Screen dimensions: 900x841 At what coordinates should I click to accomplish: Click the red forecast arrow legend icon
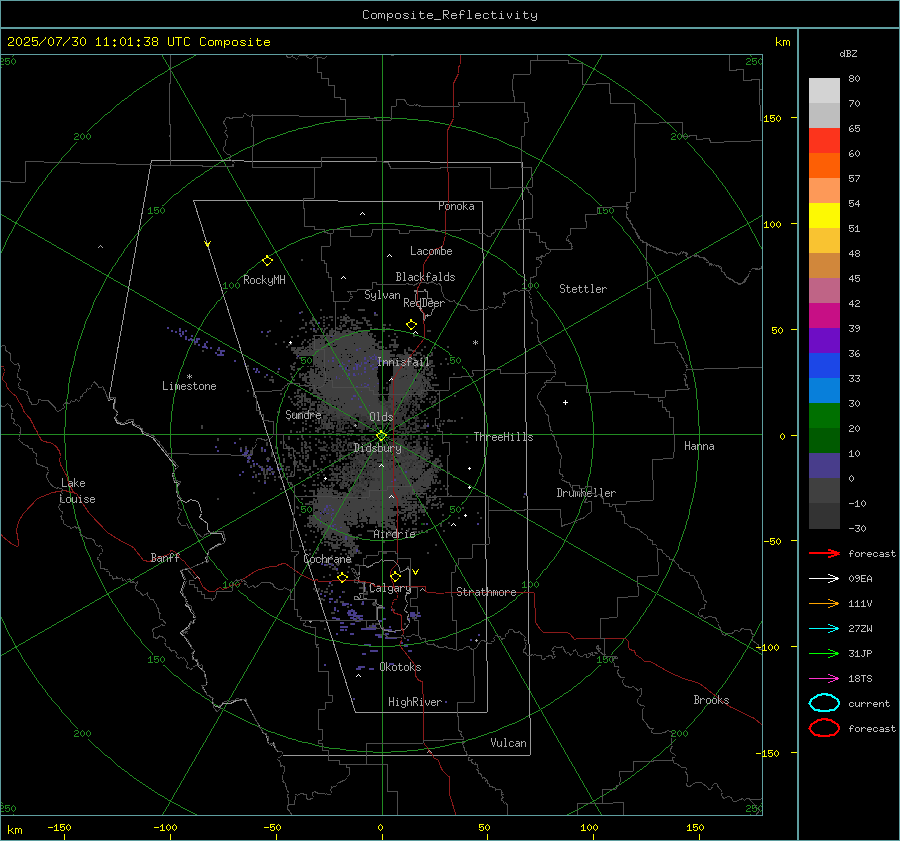(x=824, y=553)
